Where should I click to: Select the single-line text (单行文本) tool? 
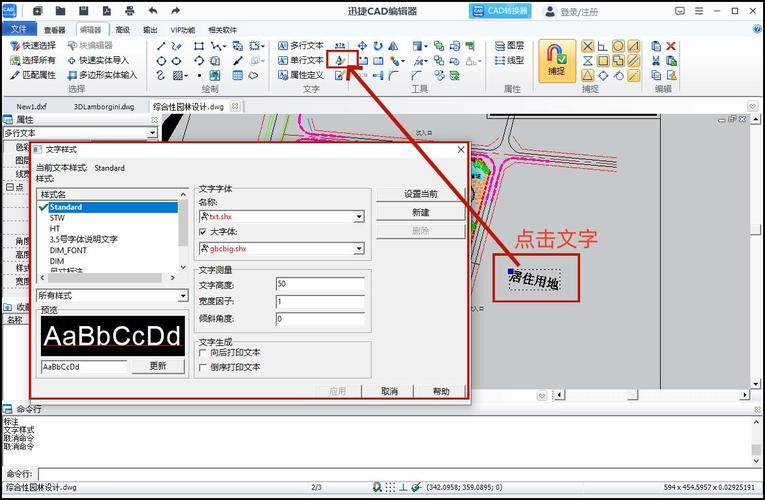coord(300,61)
